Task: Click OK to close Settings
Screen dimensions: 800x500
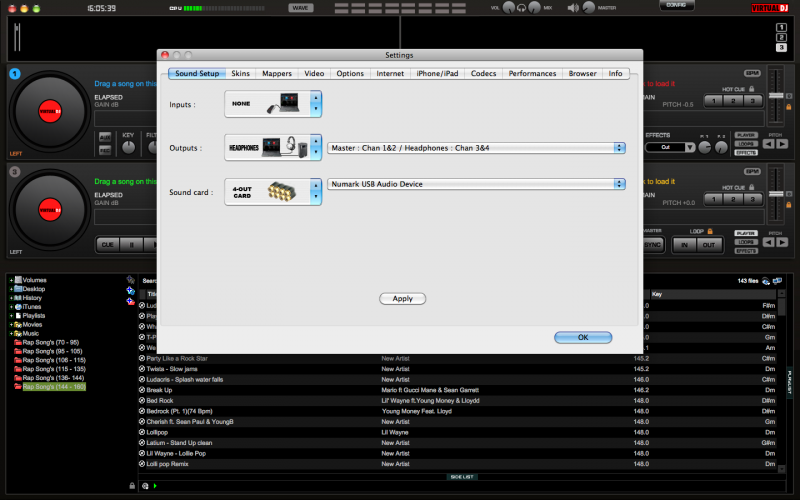Action: click(582, 337)
